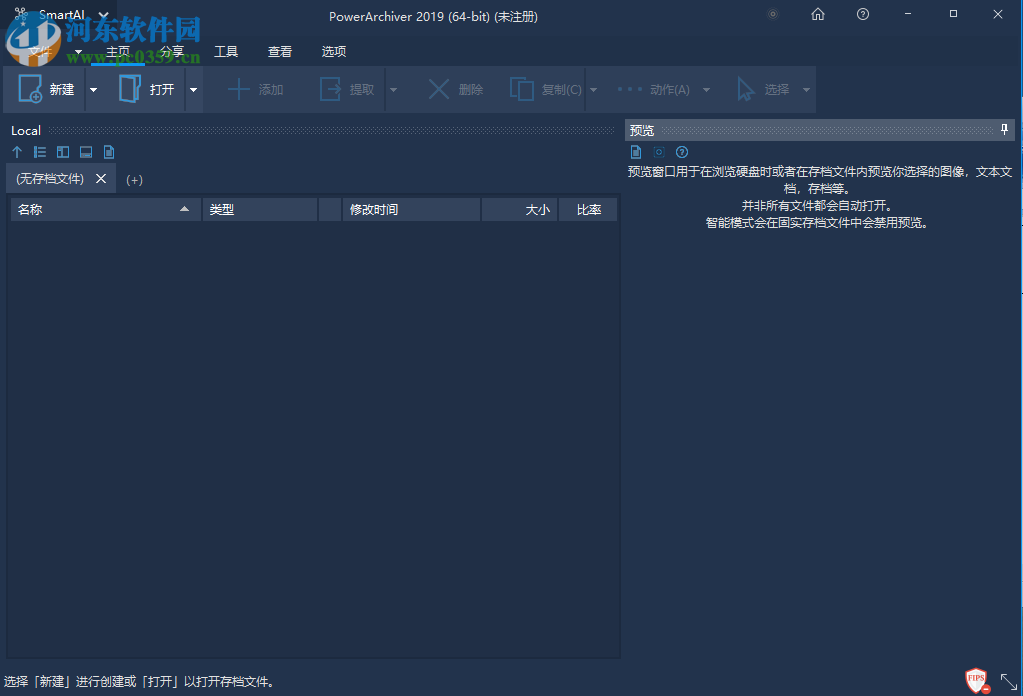
Task: Click the FIPS shield icon in status bar
Action: [976, 680]
